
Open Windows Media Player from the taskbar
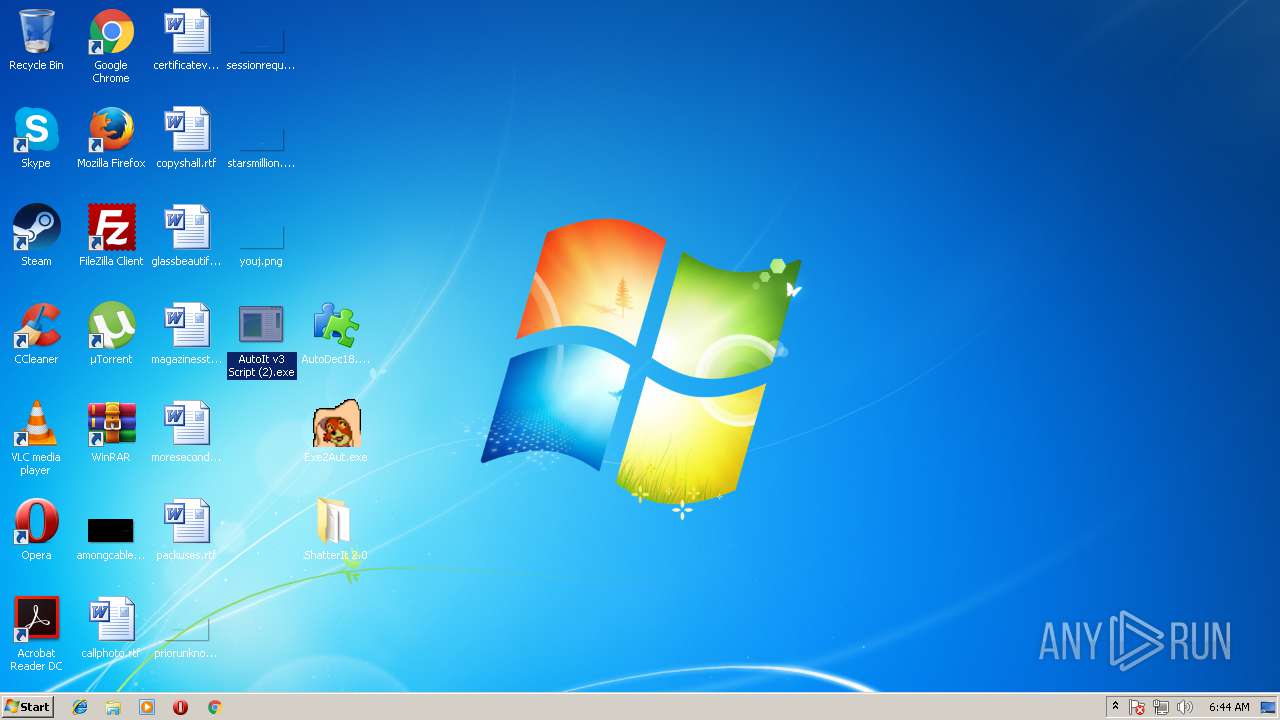[147, 707]
